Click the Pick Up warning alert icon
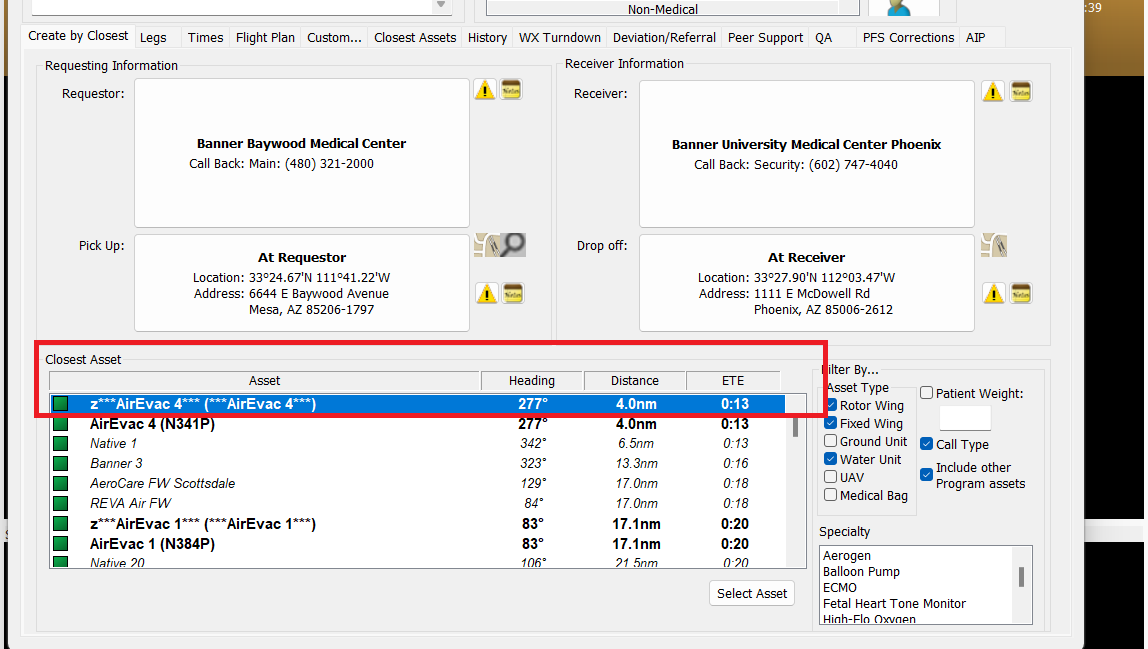Image resolution: width=1148 pixels, height=649 pixels. [486, 294]
